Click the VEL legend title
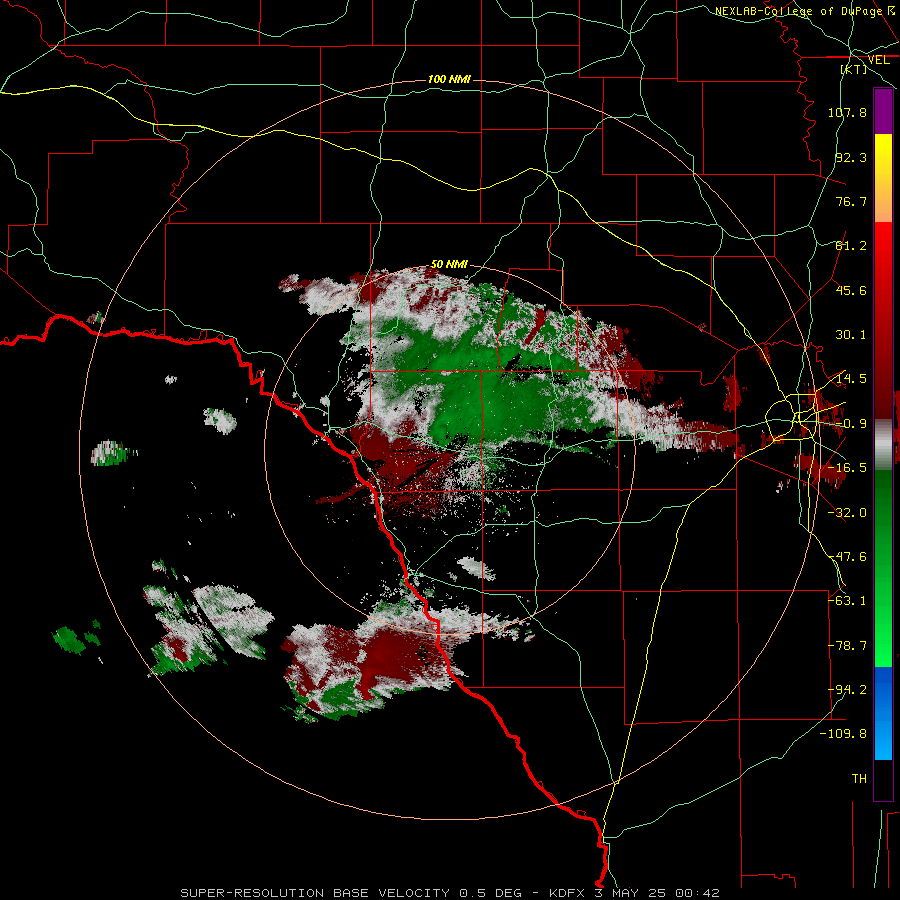This screenshot has width=900, height=900. [878, 60]
